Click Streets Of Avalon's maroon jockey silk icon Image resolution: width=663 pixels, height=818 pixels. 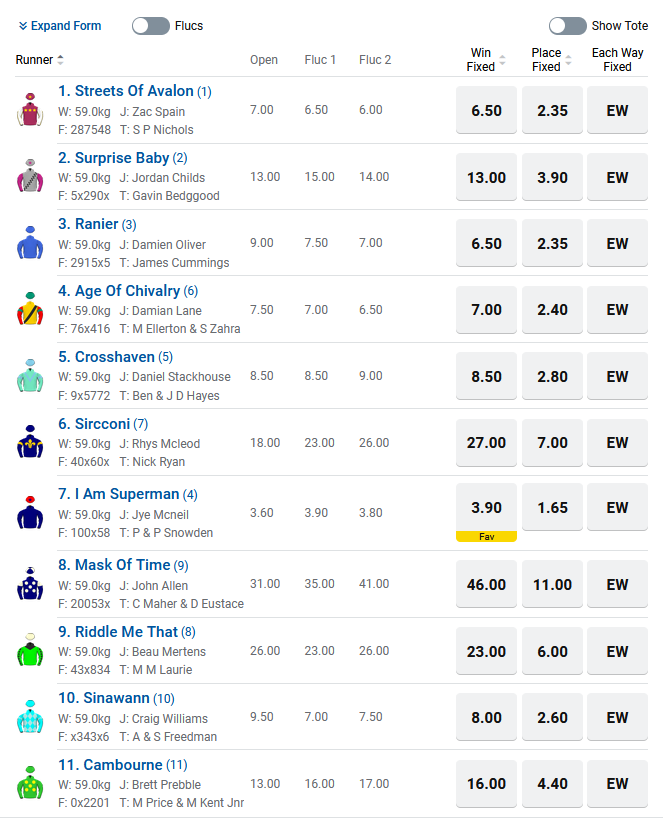pos(30,110)
